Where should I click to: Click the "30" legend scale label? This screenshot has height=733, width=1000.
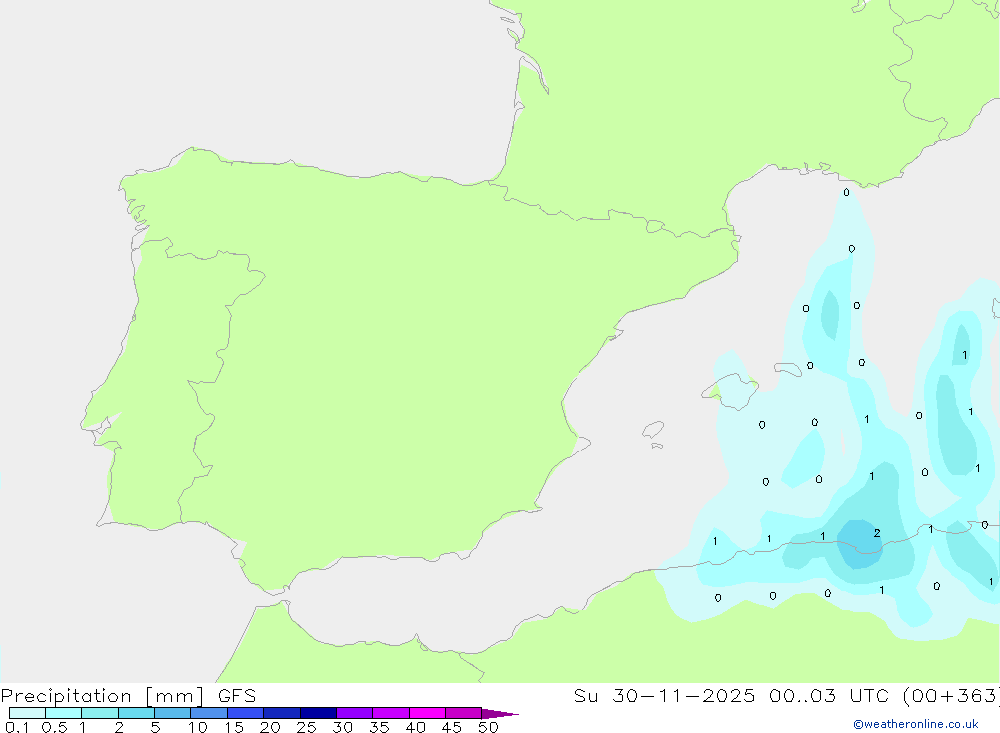pos(342,727)
